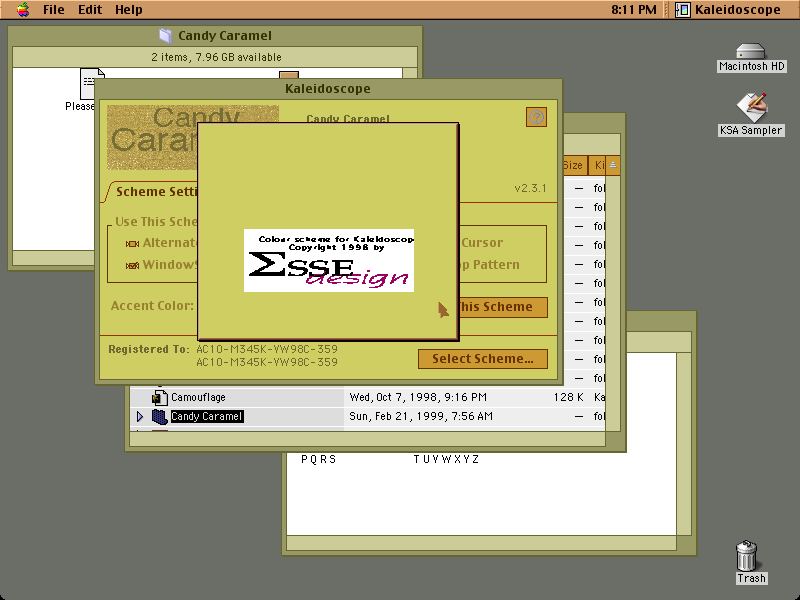Image resolution: width=800 pixels, height=600 pixels.
Task: Click the Candy Caramel window title text
Action: click(224, 36)
